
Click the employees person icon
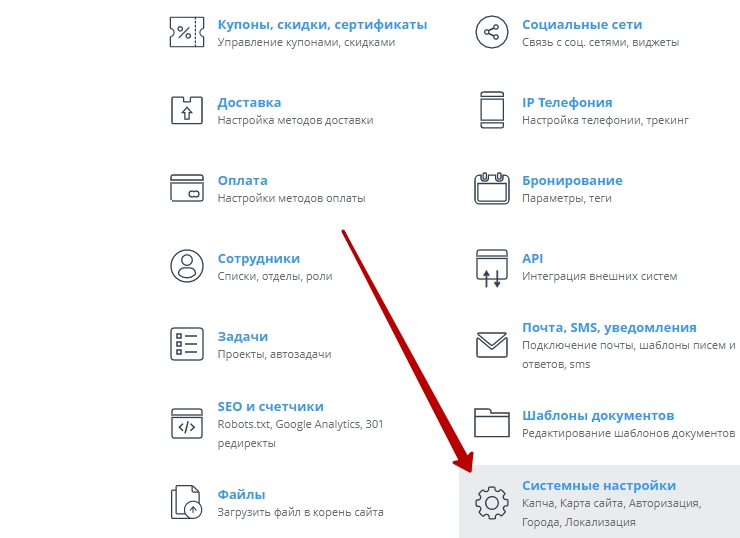click(x=187, y=266)
